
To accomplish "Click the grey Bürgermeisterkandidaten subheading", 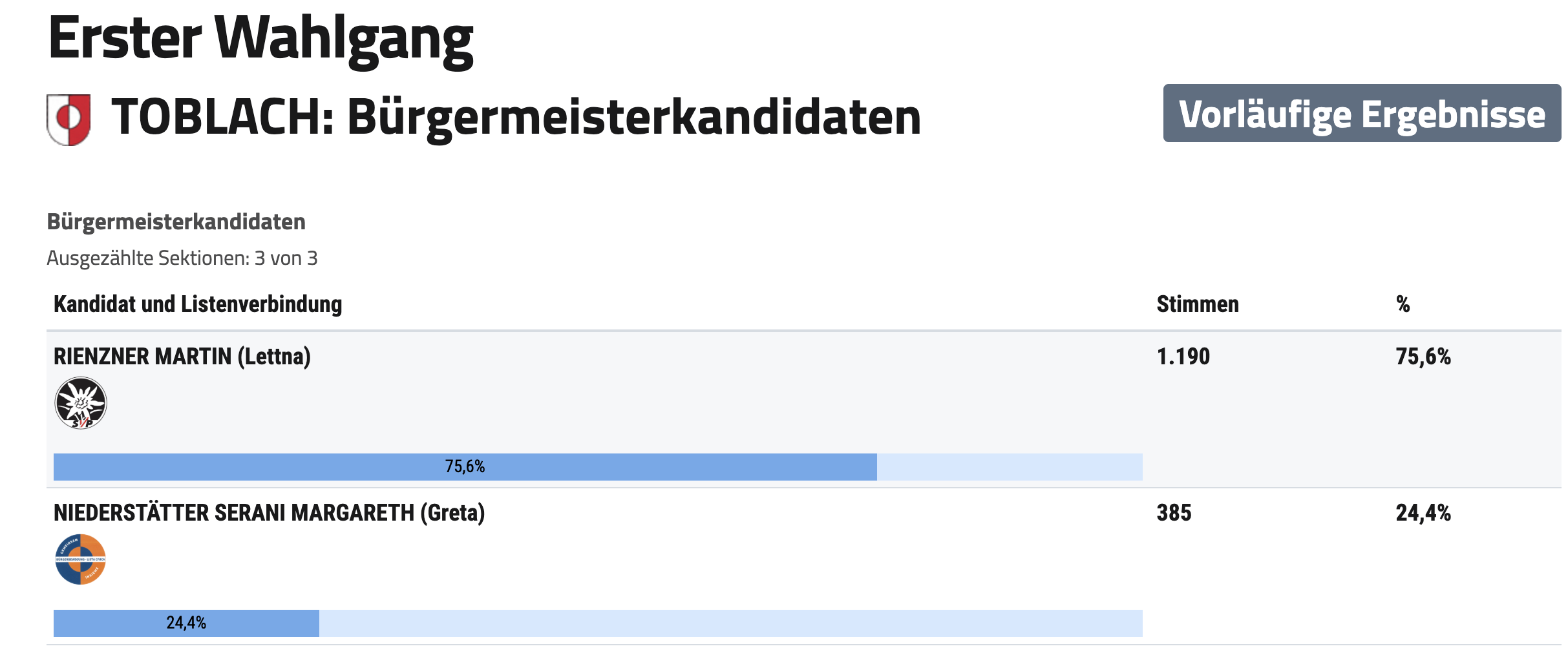I will [176, 222].
